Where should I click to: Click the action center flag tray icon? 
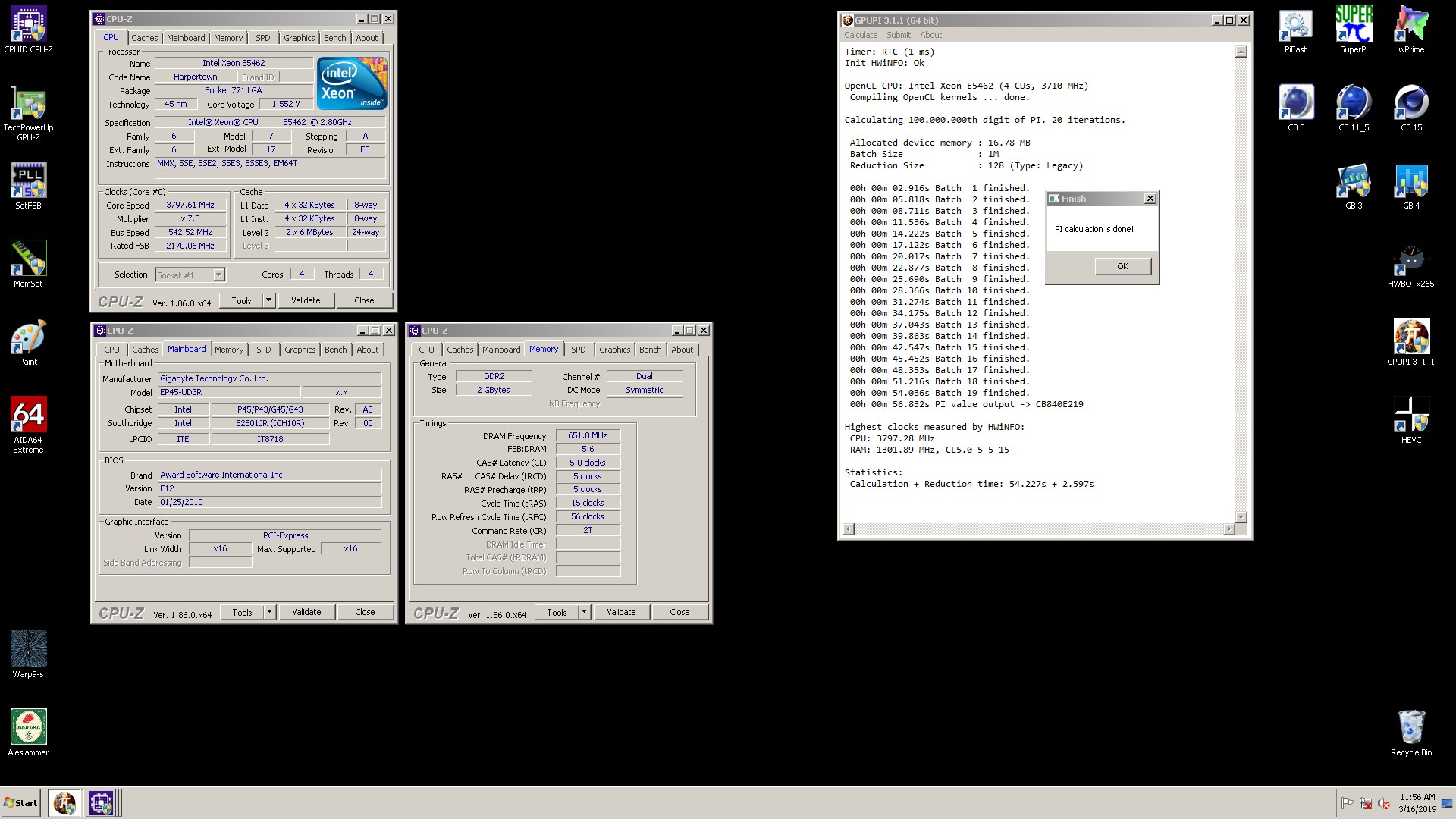(x=1348, y=803)
